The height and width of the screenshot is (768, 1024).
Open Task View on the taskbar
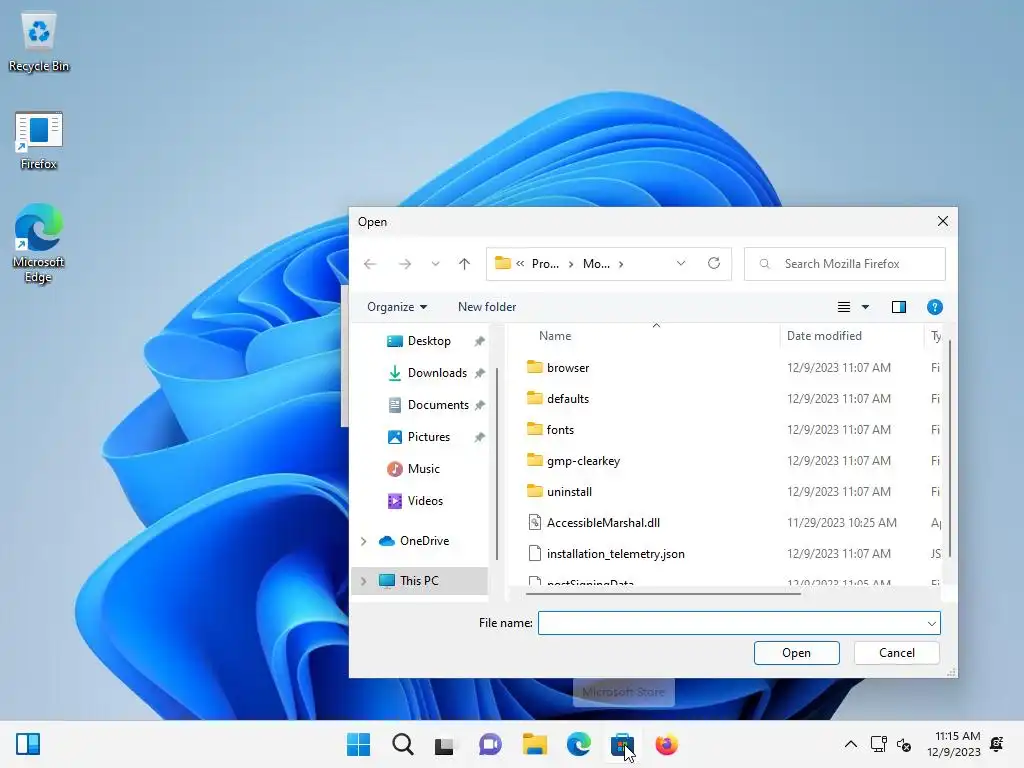pos(445,744)
